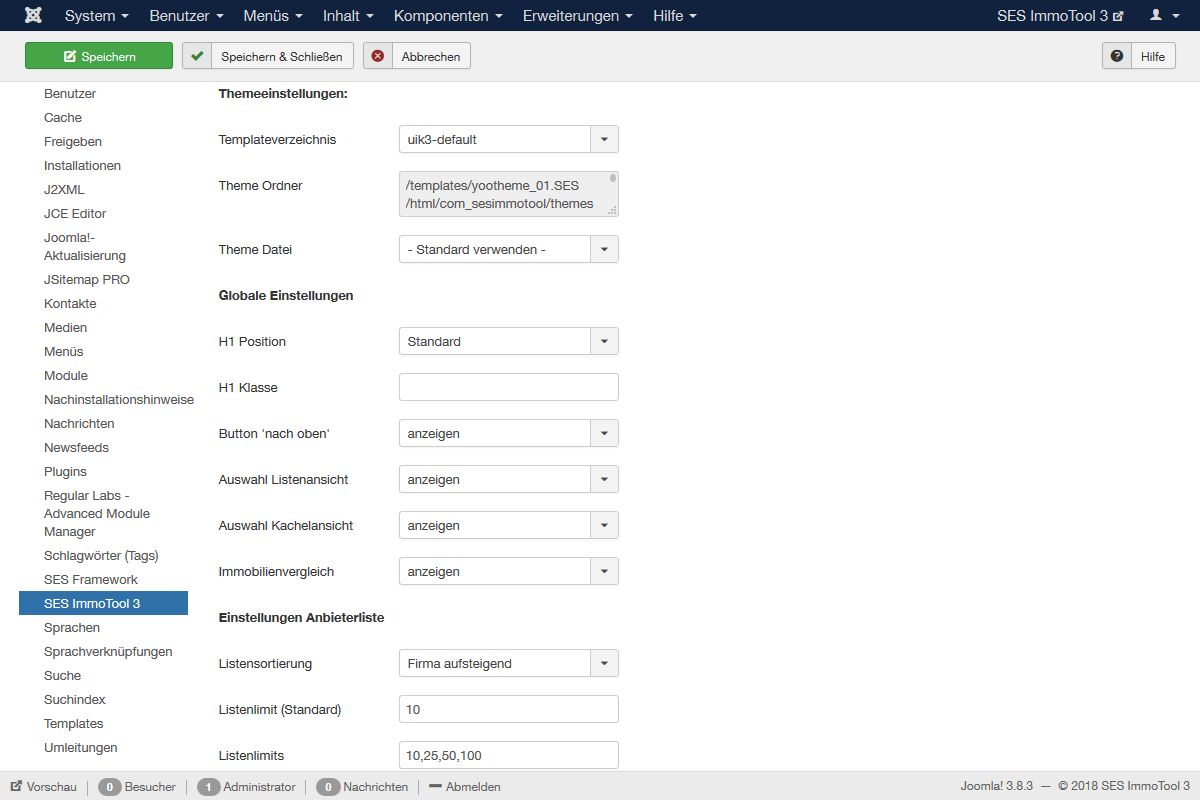This screenshot has width=1200, height=800.
Task: Select JCE Editor in the sidebar
Action: [75, 214]
